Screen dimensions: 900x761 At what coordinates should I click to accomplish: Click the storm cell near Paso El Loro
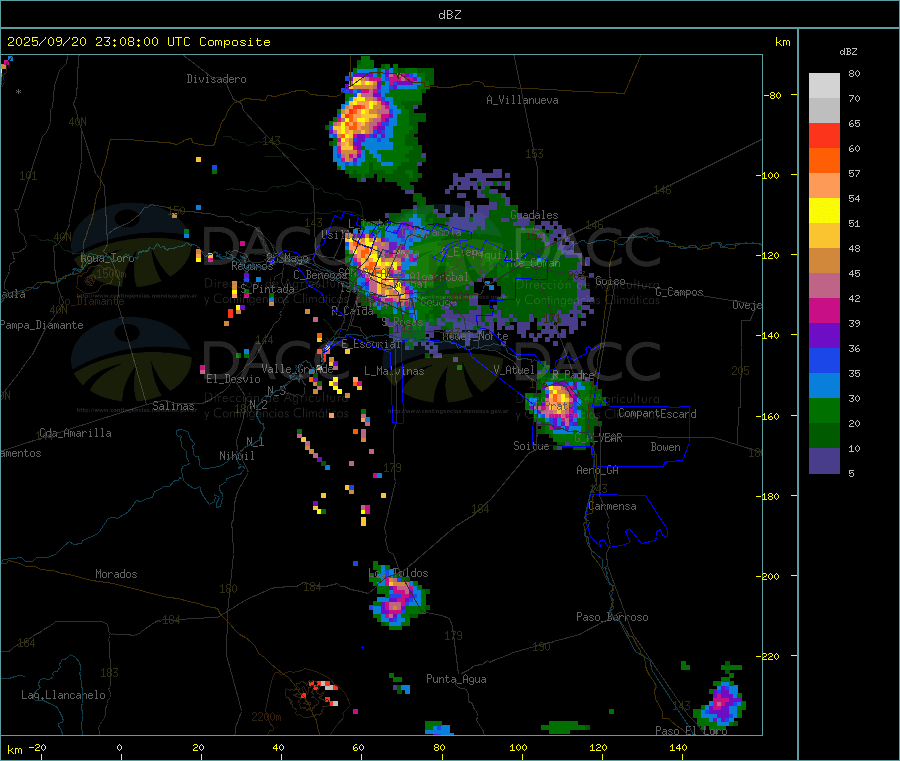(x=721, y=701)
